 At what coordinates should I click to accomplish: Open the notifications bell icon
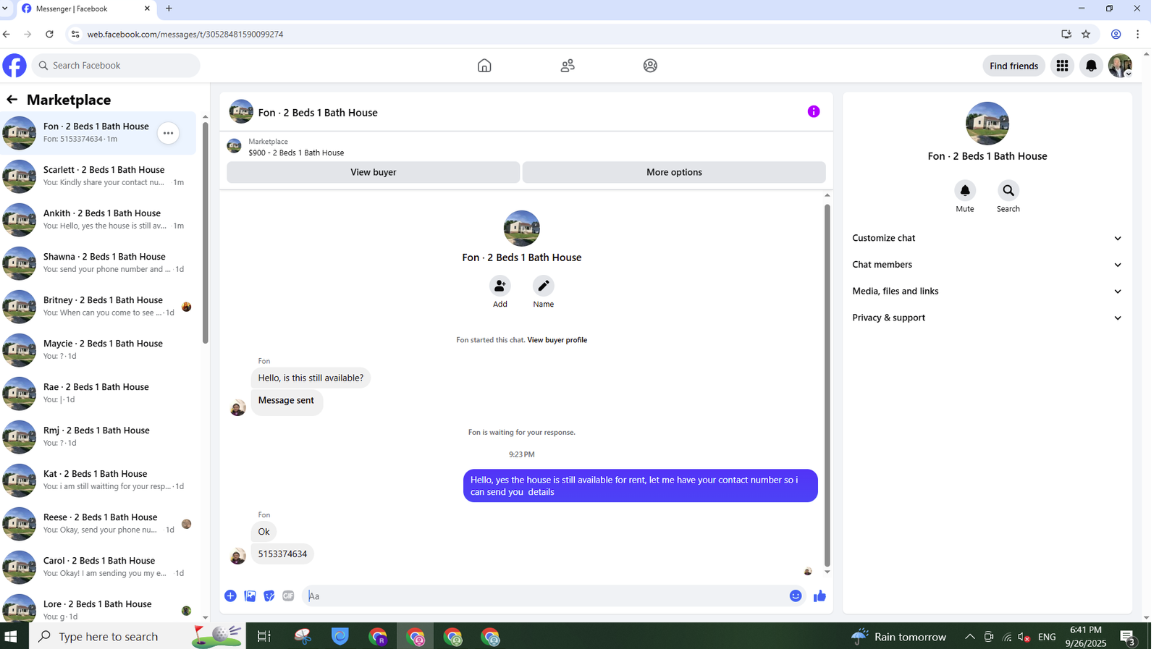1091,66
